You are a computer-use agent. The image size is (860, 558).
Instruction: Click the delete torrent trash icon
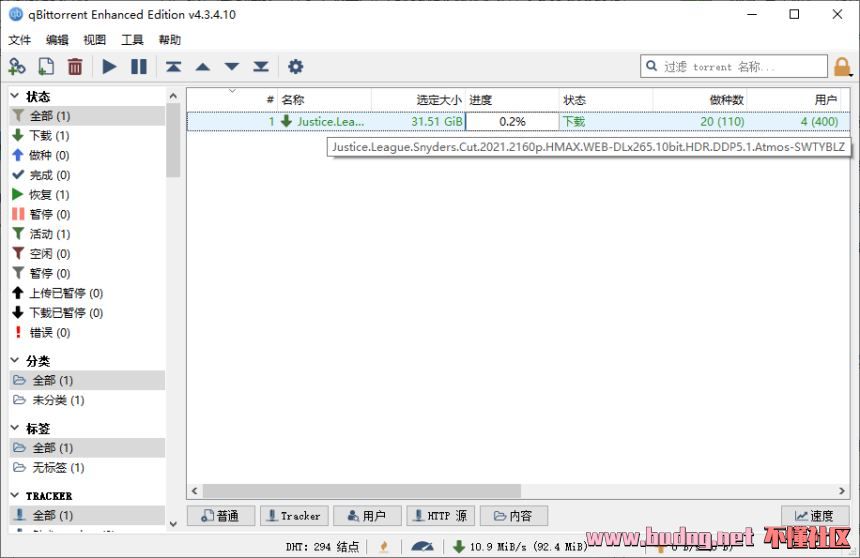pyautogui.click(x=75, y=67)
